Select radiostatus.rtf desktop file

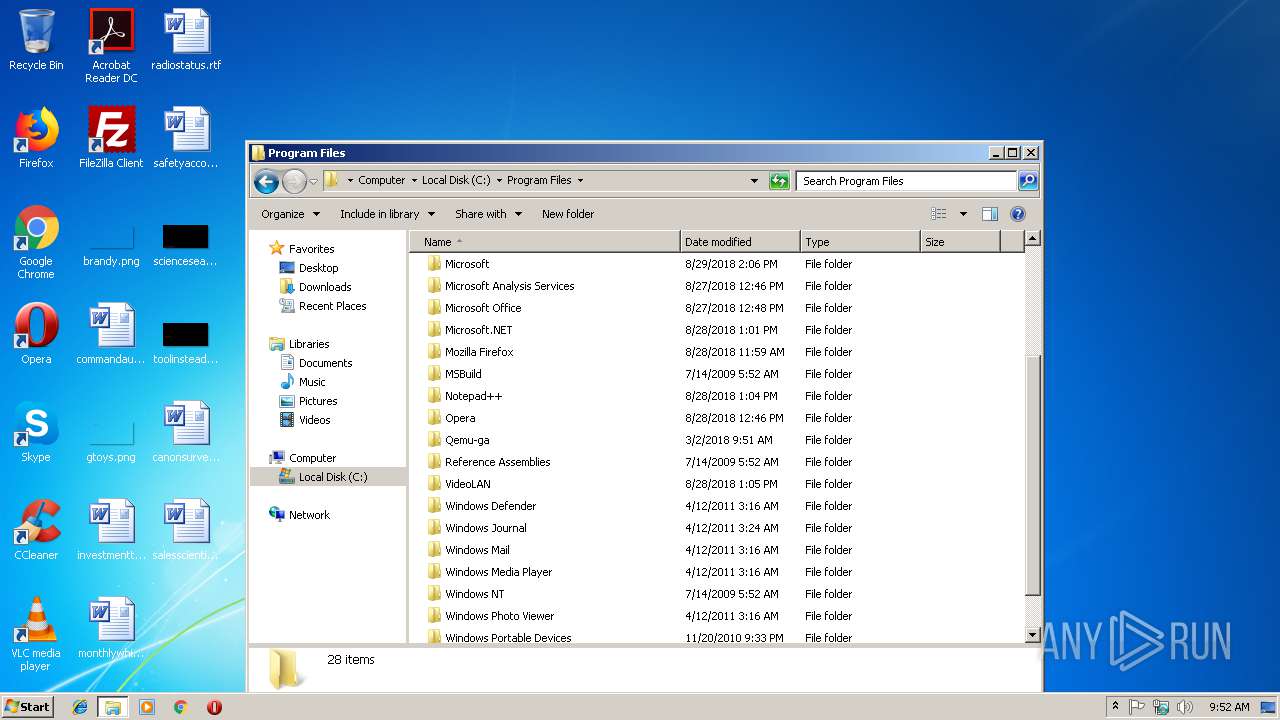pos(186,41)
